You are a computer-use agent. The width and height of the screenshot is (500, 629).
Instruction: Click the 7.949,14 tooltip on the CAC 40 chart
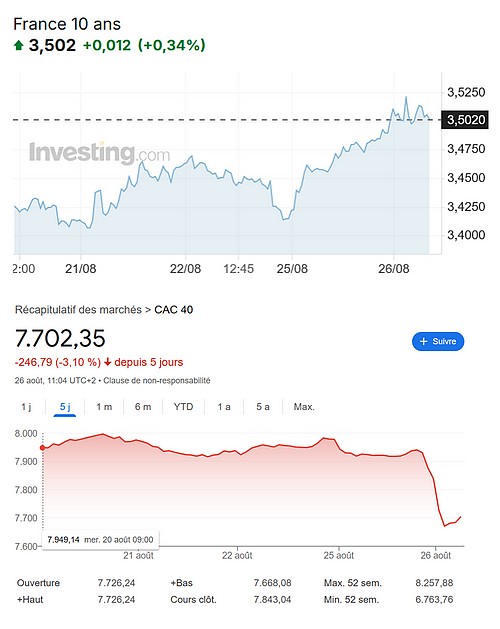point(100,540)
